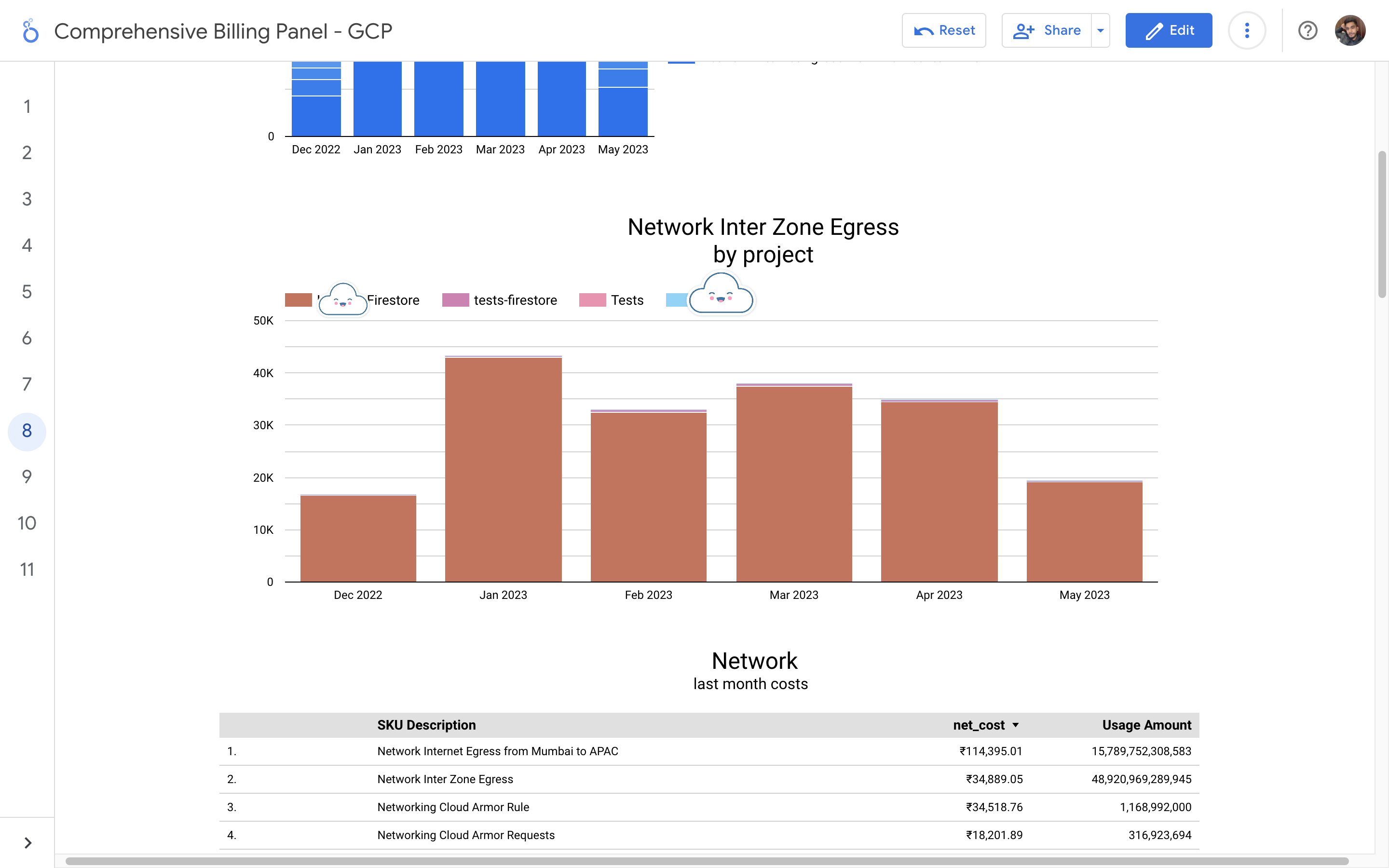Image resolution: width=1389 pixels, height=868 pixels.
Task: Open the Help question mark icon
Action: click(x=1307, y=30)
